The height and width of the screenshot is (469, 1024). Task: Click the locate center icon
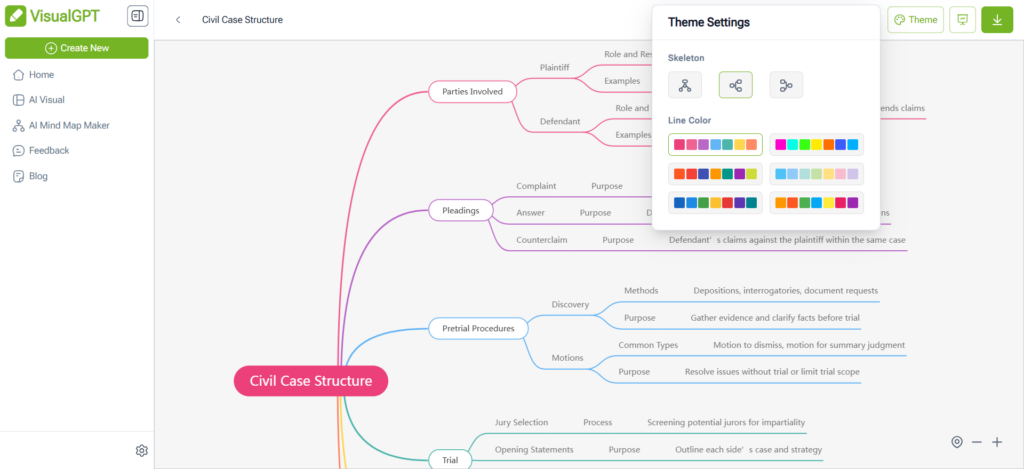tap(957, 442)
